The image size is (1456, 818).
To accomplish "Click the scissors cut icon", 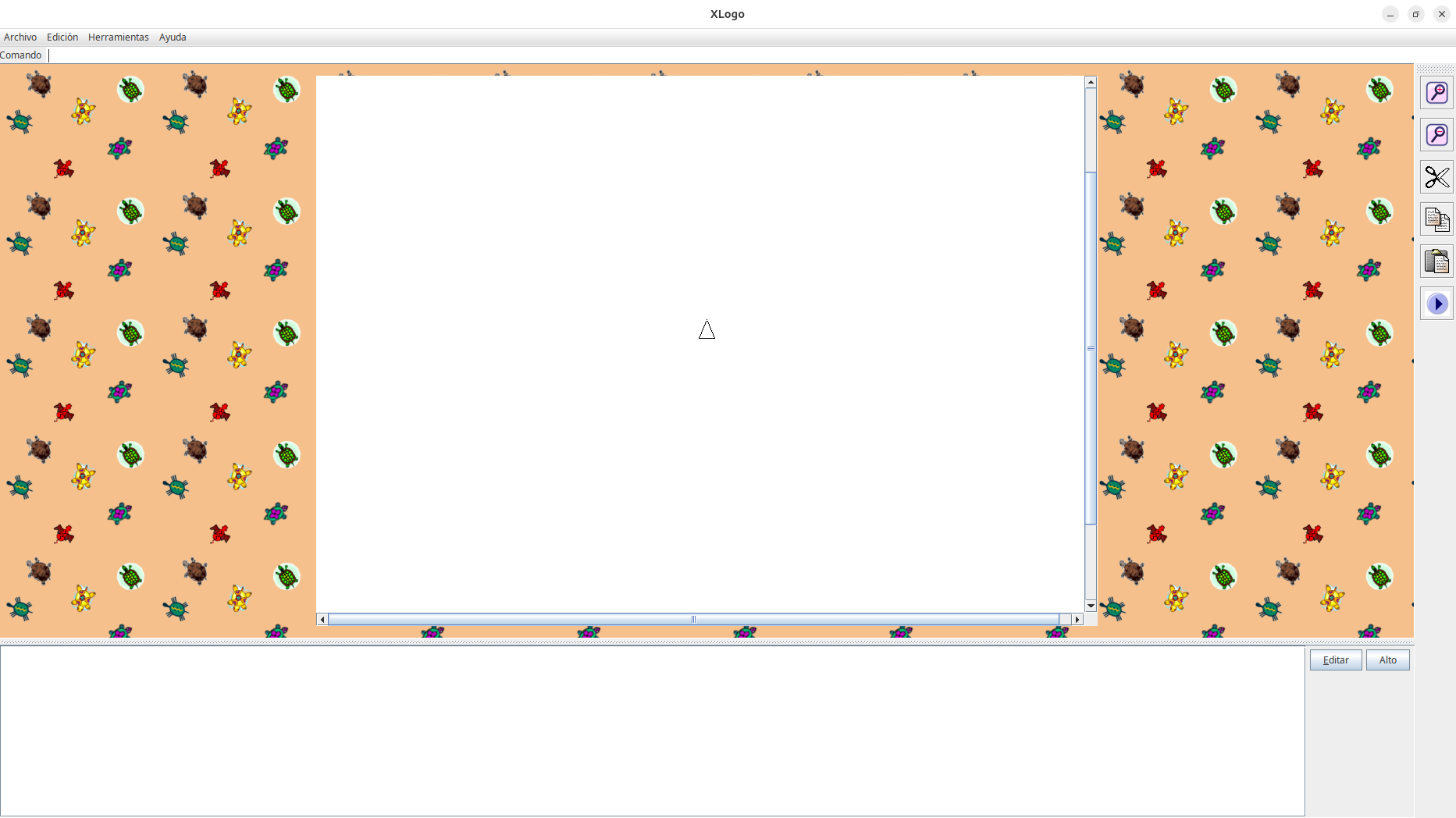I will coord(1436,177).
